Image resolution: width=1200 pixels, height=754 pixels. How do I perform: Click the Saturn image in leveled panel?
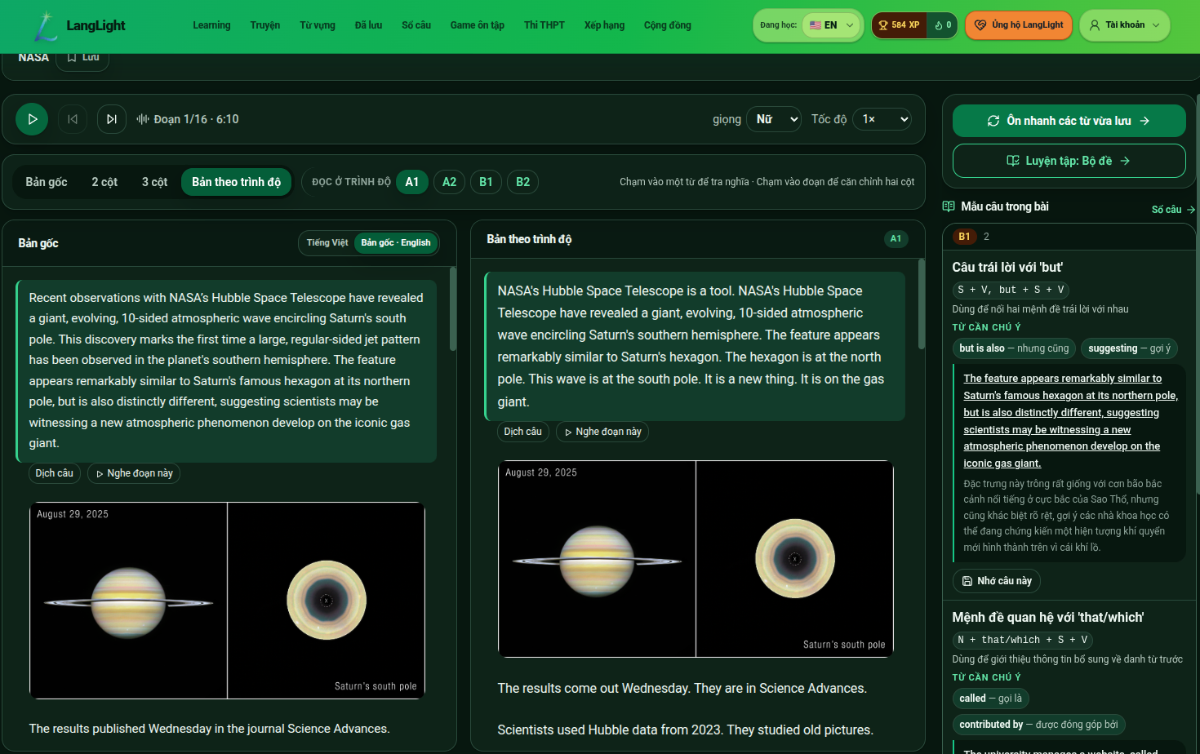coord(696,559)
